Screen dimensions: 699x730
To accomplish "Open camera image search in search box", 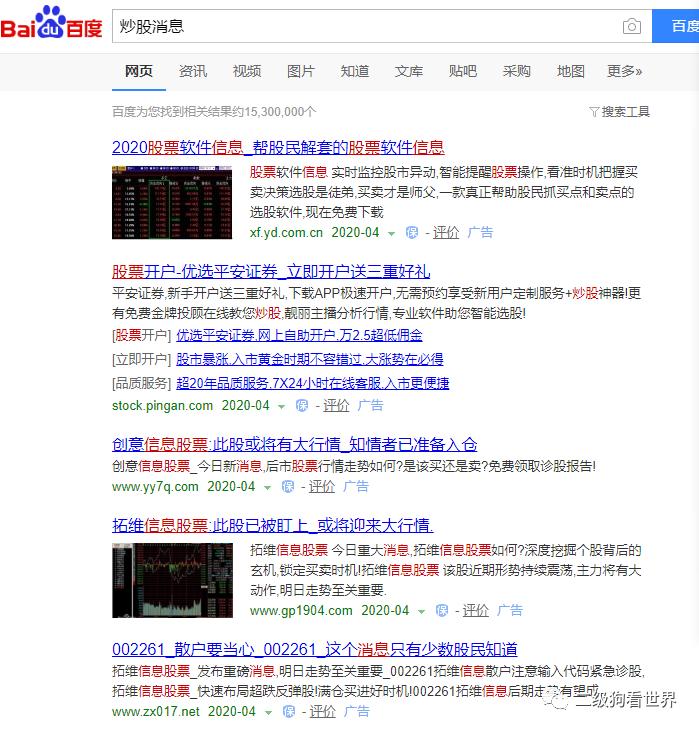I will click(x=631, y=26).
